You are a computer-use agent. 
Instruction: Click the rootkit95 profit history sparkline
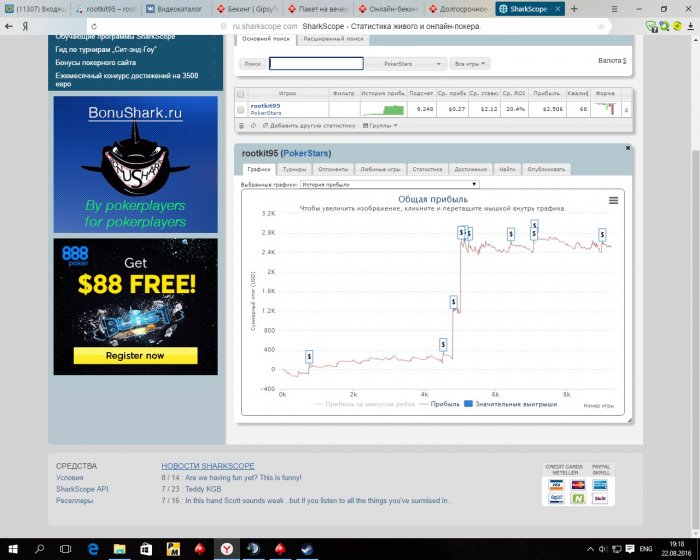[383, 109]
